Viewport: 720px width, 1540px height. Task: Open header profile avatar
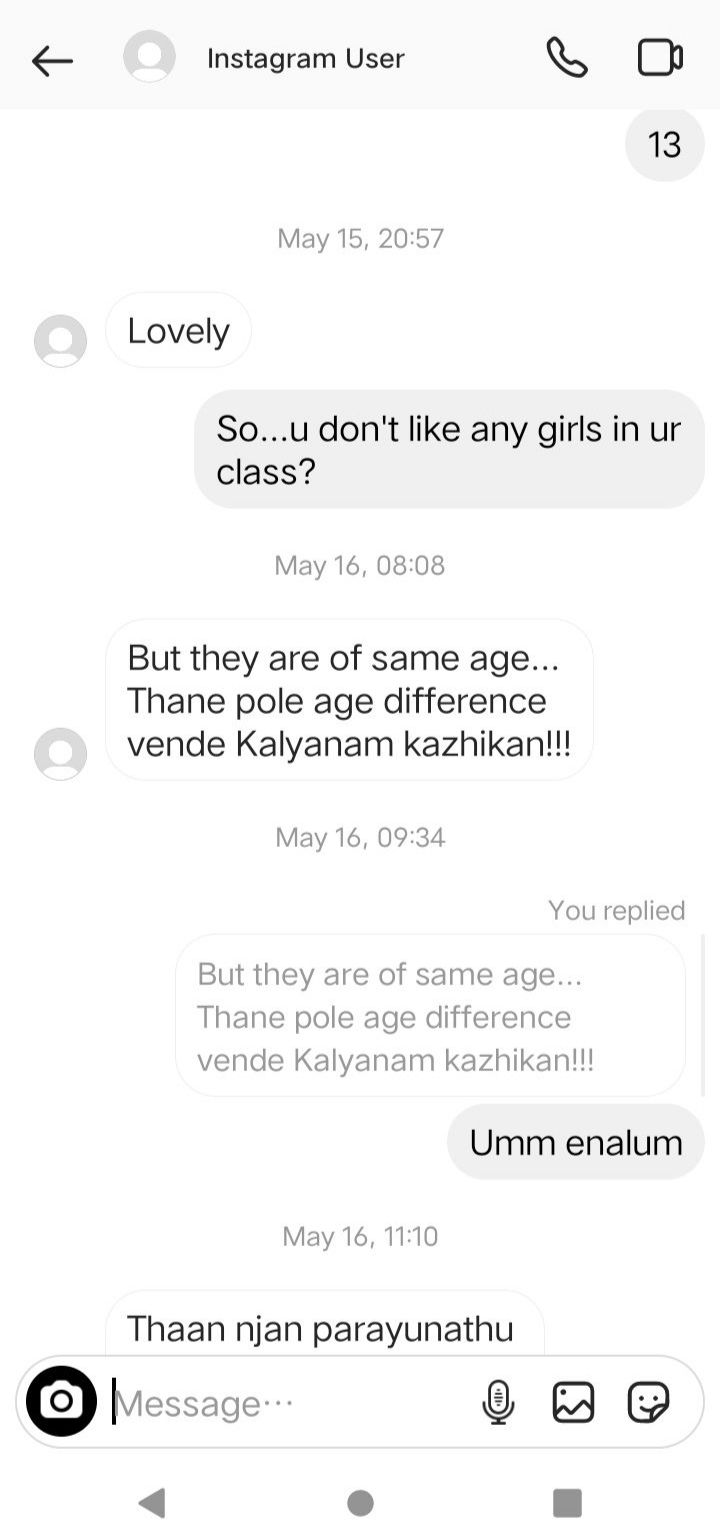149,56
